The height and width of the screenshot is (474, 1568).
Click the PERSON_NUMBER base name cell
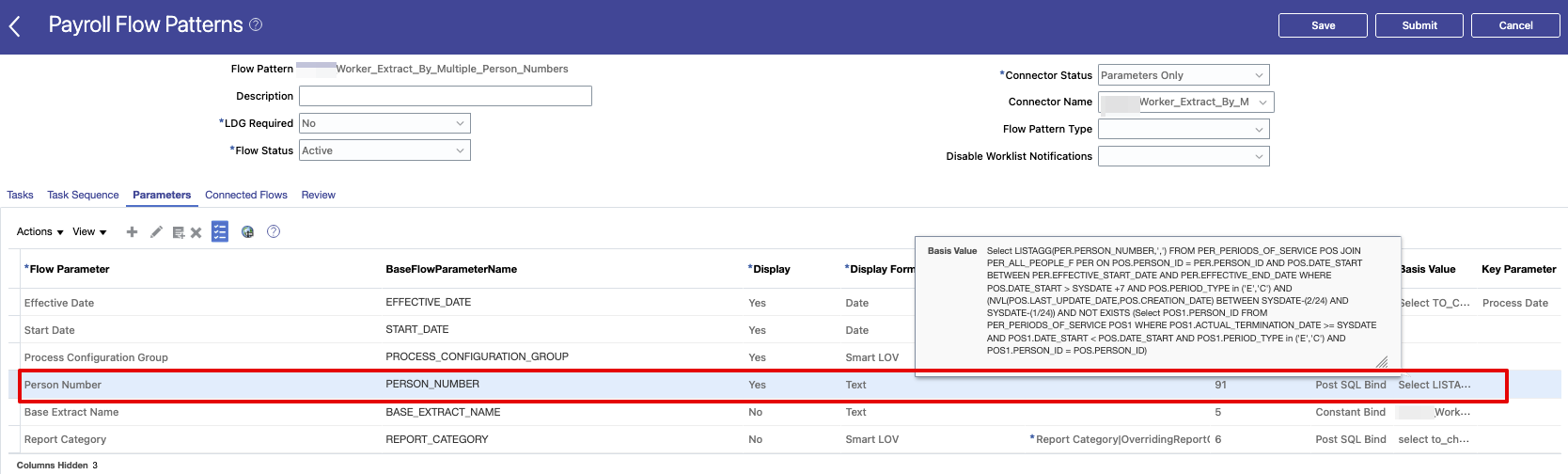point(432,384)
